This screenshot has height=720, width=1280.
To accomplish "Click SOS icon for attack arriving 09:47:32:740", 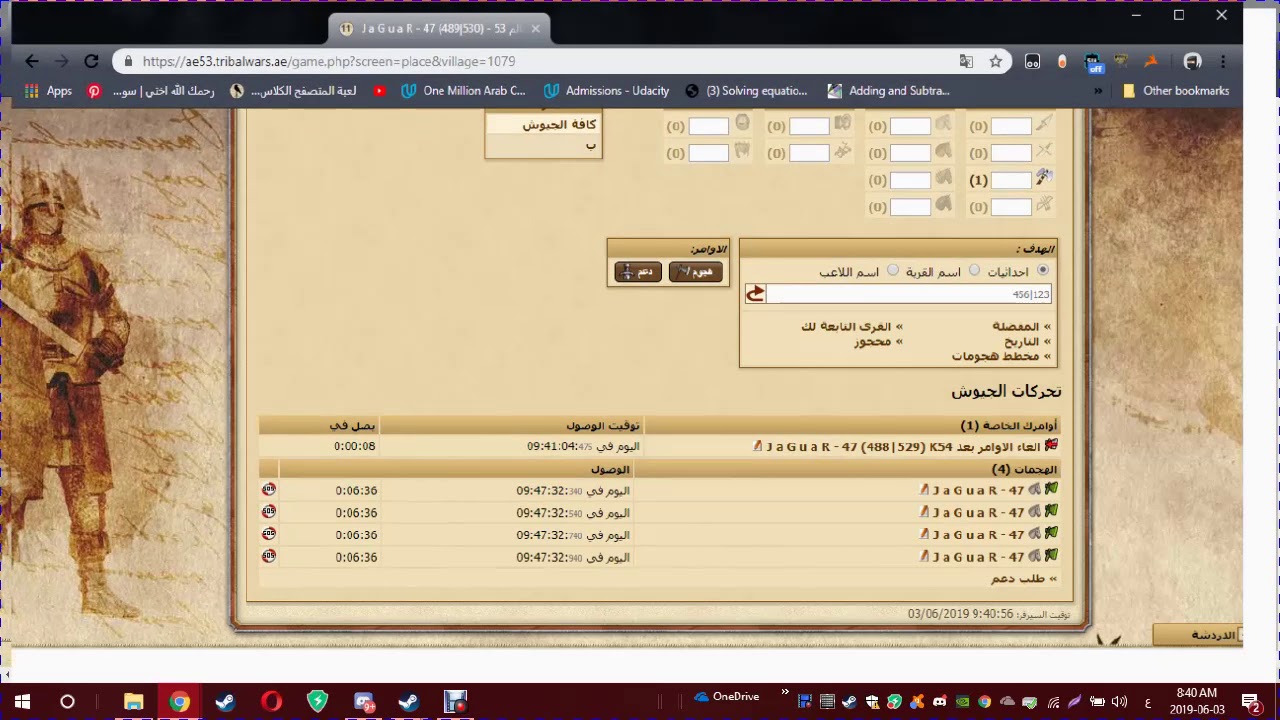I will 269,534.
